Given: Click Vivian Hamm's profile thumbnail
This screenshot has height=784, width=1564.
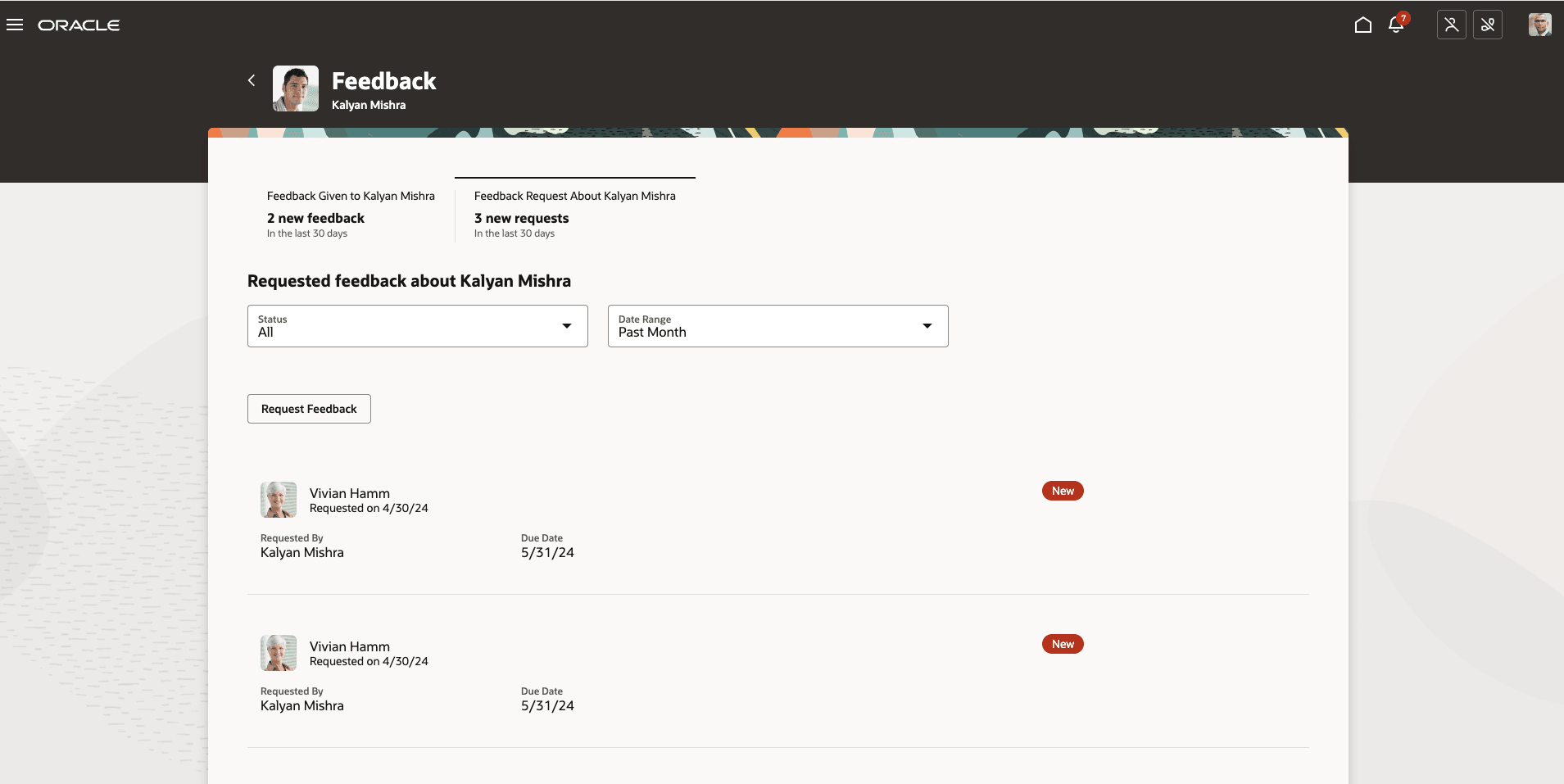Looking at the screenshot, I should 279,499.
